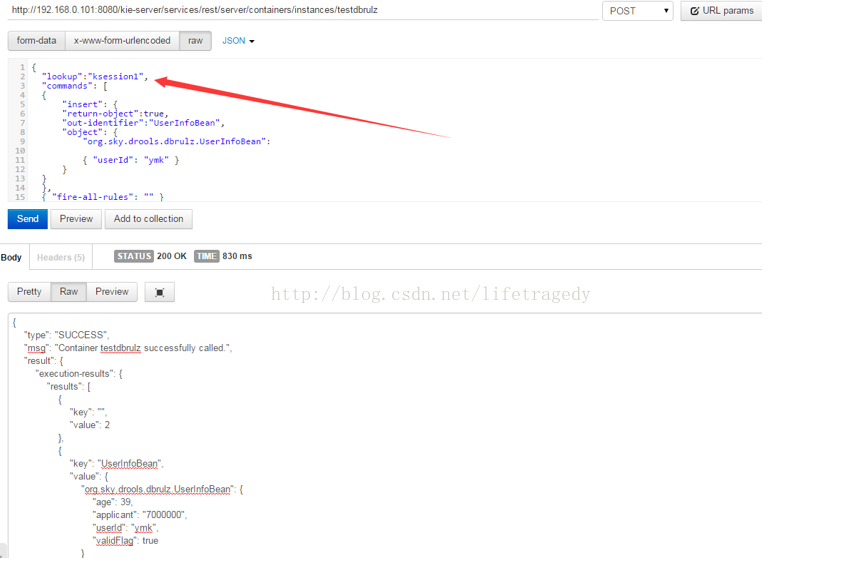Click the "out-identifier":"UserInfoBean" line
843x567 pixels.
coord(143,123)
